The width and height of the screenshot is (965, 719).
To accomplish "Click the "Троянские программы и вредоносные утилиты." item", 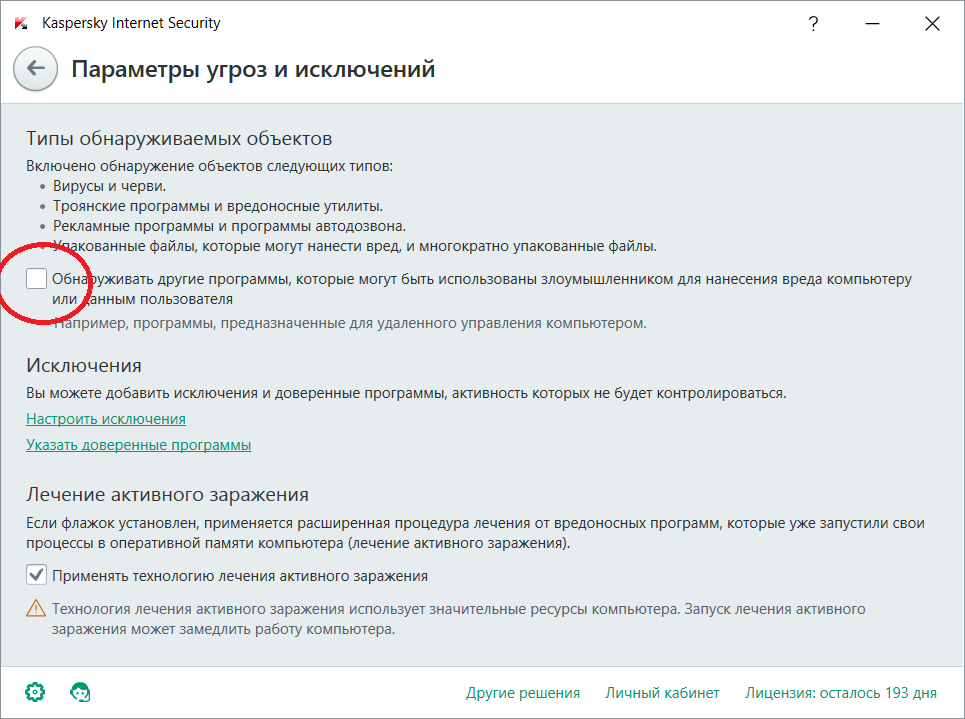I will 218,206.
